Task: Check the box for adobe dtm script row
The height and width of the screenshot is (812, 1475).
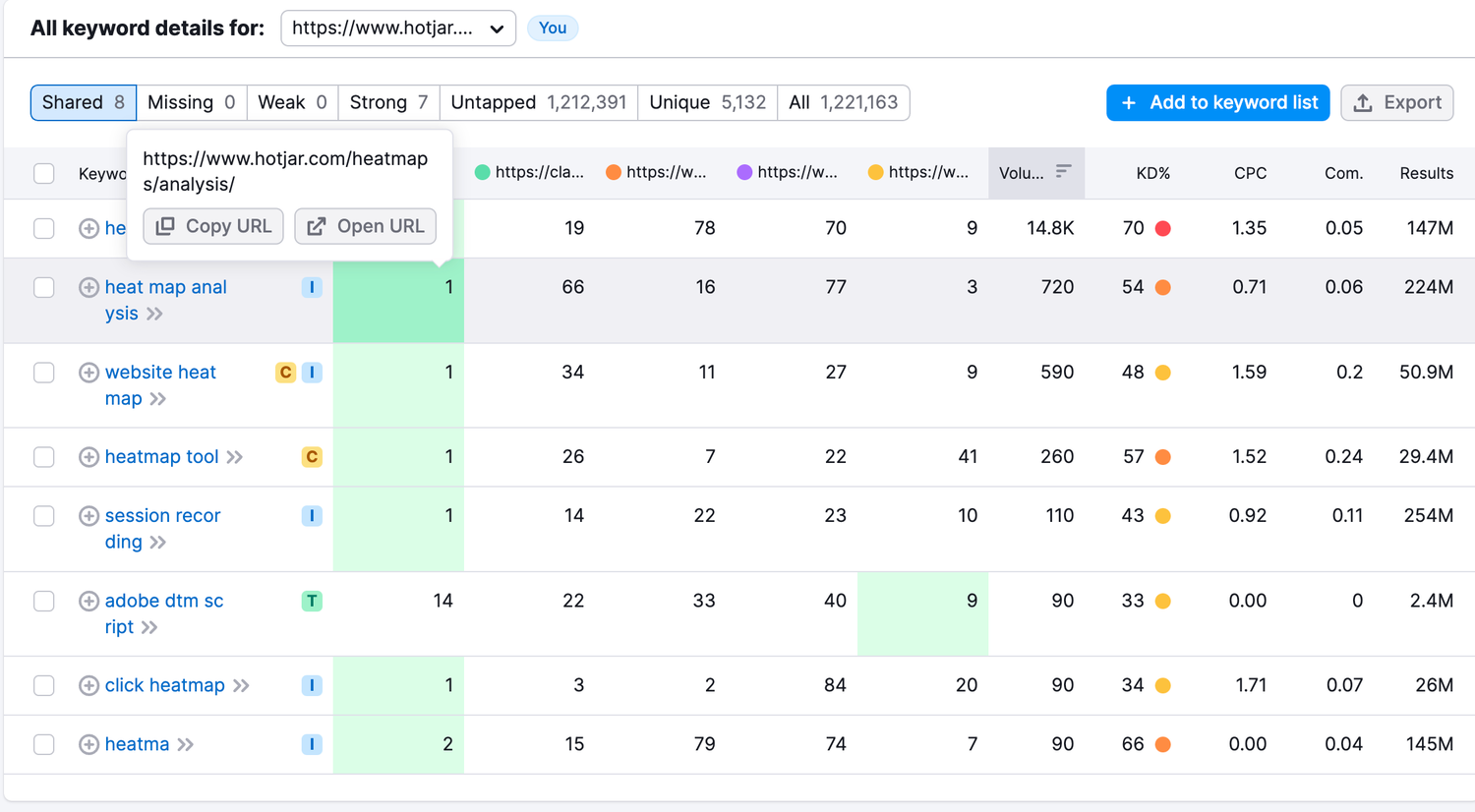Action: 44,601
